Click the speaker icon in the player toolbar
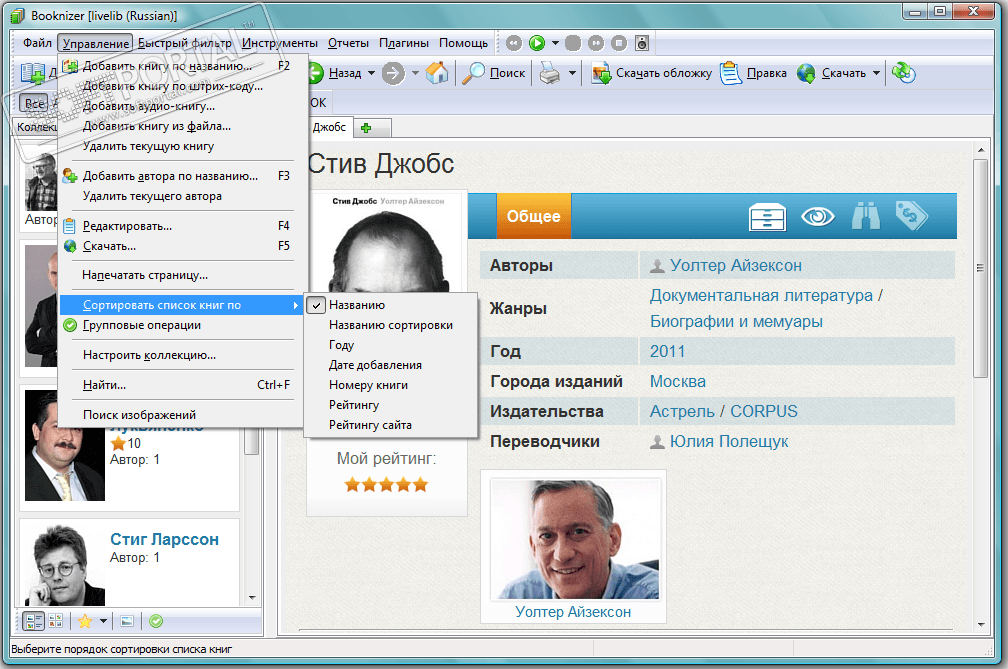 (642, 43)
